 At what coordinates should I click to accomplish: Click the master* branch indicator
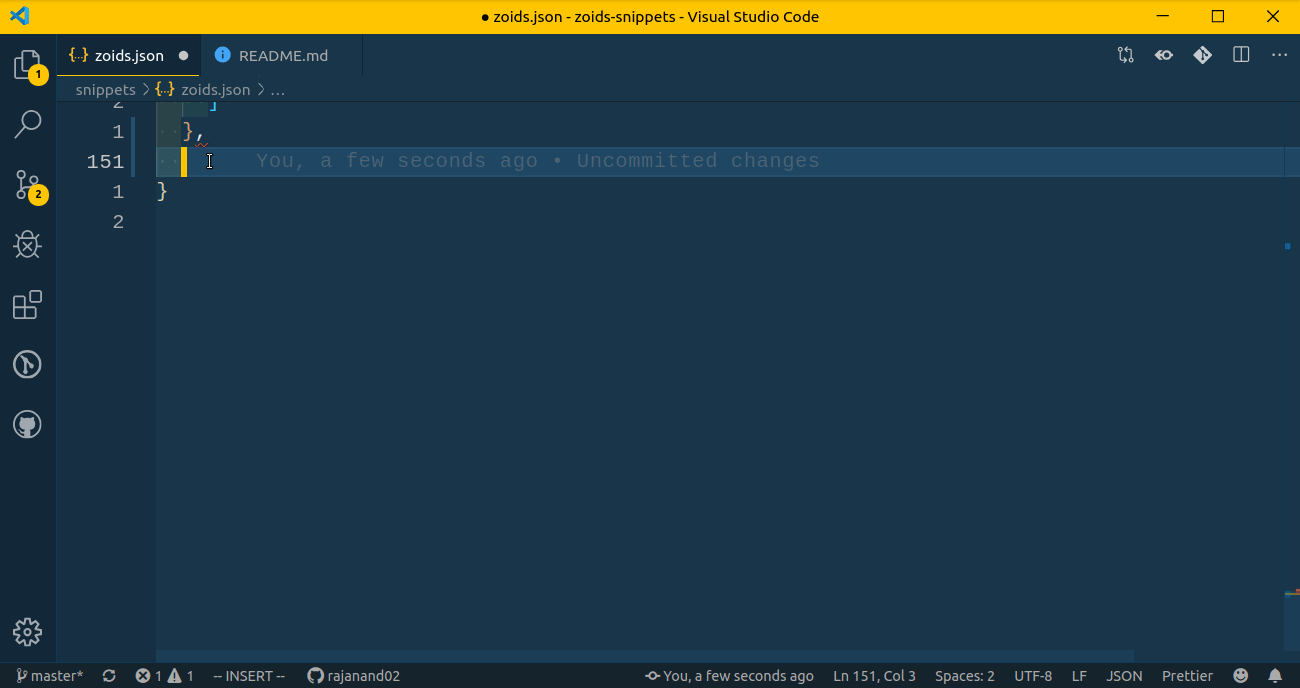[x=50, y=676]
